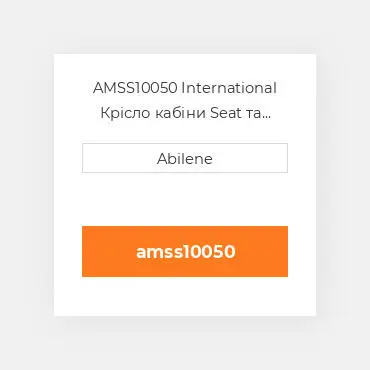Click the word кабіни in the title

coord(180,113)
